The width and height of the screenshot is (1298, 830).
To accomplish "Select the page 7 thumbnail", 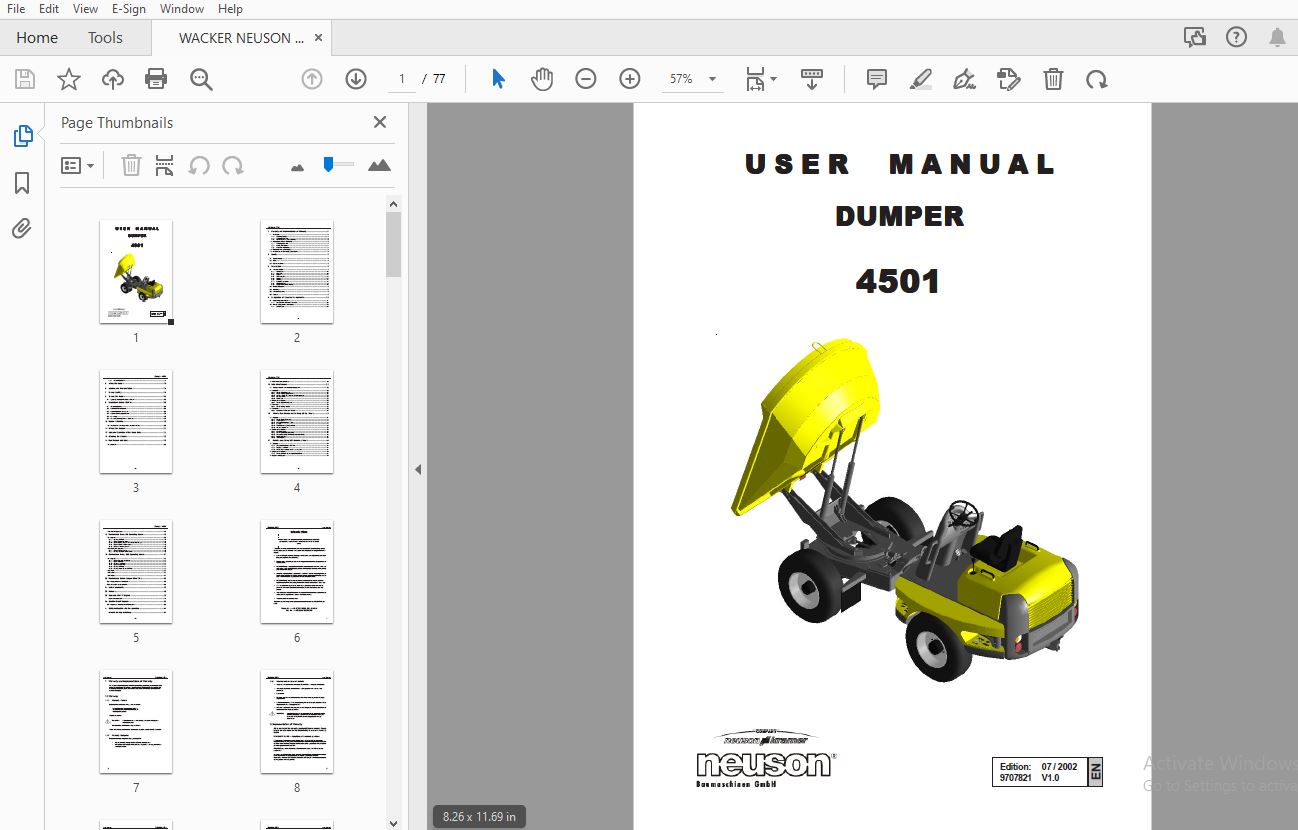I will pos(136,722).
